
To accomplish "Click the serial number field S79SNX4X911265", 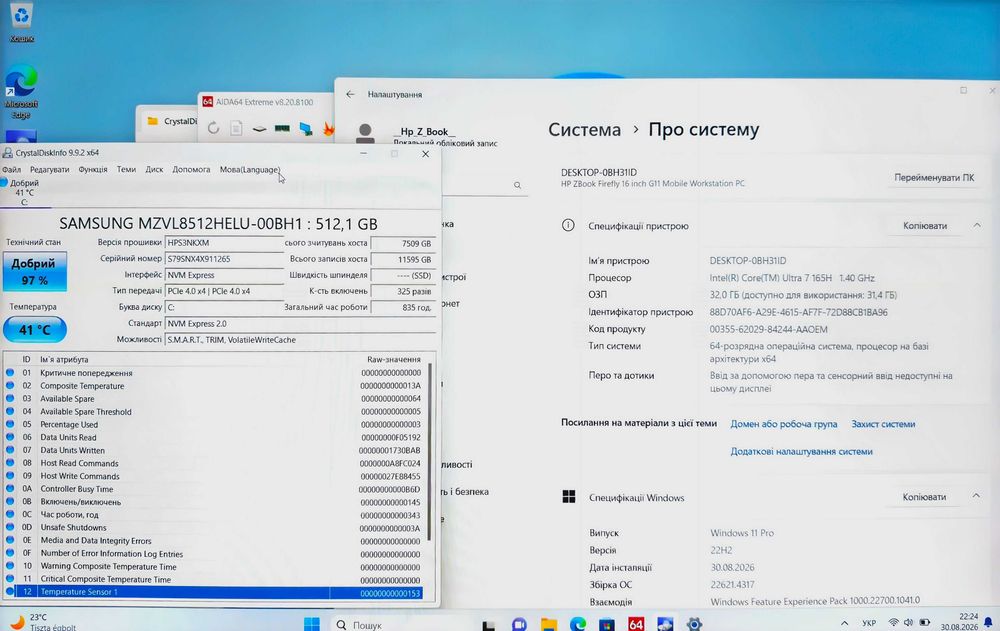I will [224, 259].
